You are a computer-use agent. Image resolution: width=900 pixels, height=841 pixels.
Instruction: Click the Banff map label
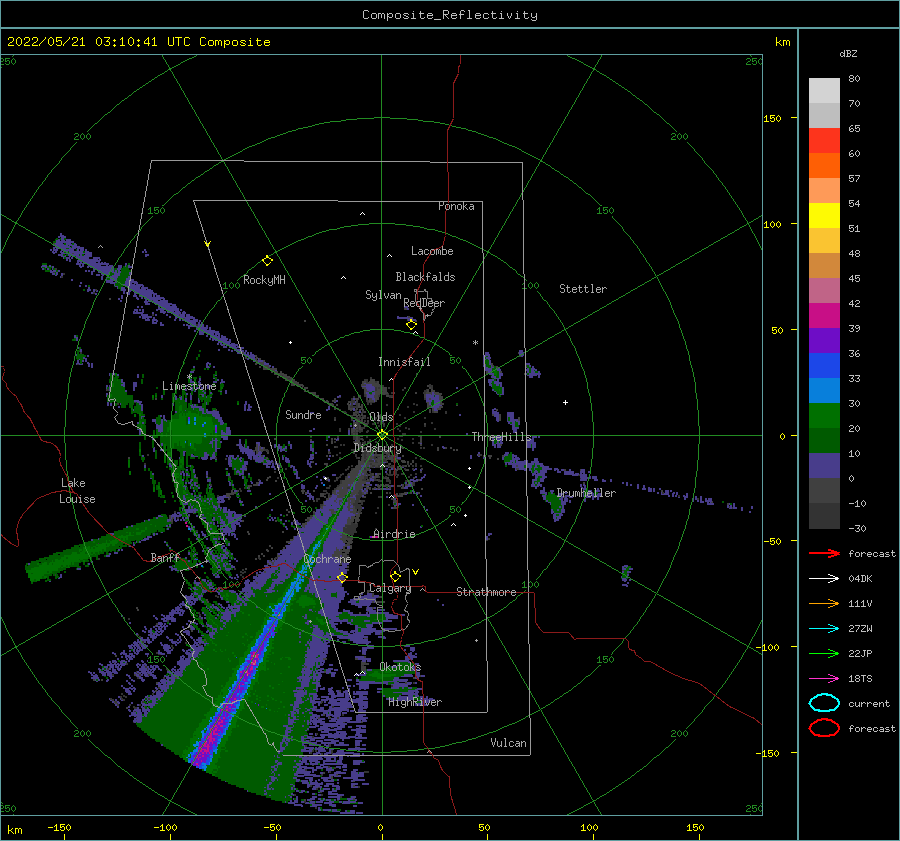tap(165, 557)
